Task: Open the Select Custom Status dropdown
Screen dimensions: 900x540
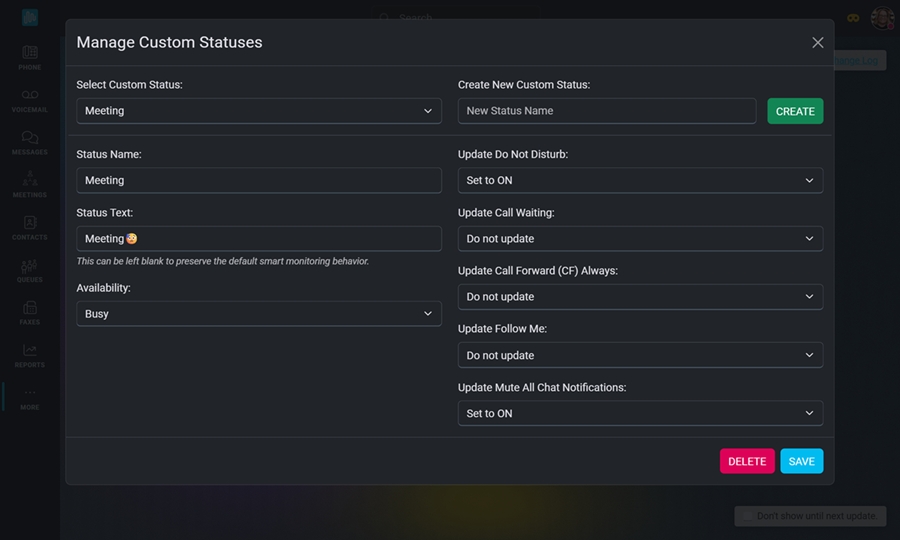Action: click(259, 111)
